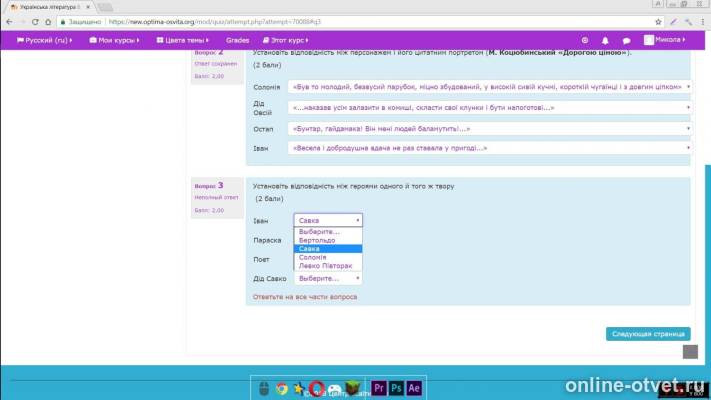
Task: Go to Следующая страница
Action: (648, 334)
